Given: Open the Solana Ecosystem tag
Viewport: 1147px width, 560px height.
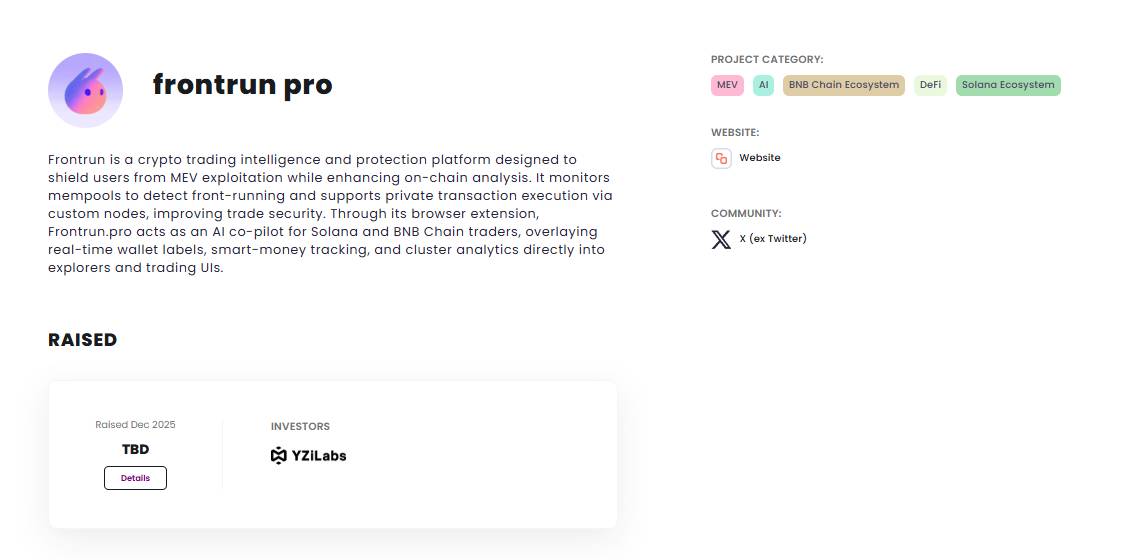Looking at the screenshot, I should click(1008, 85).
